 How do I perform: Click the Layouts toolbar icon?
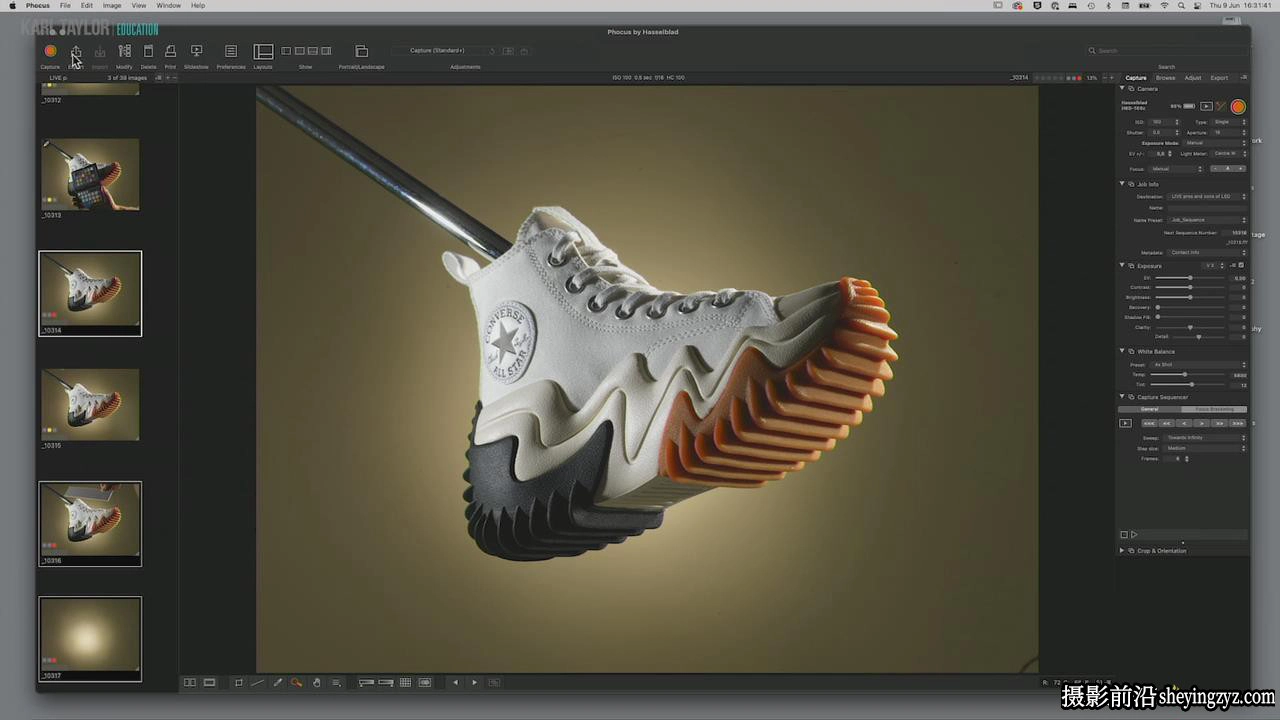click(263, 51)
